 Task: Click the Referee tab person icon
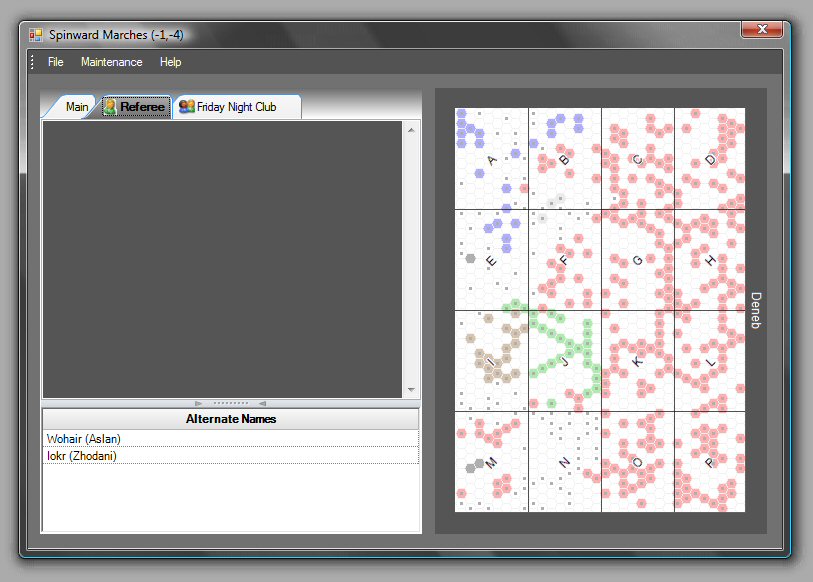click(x=110, y=107)
